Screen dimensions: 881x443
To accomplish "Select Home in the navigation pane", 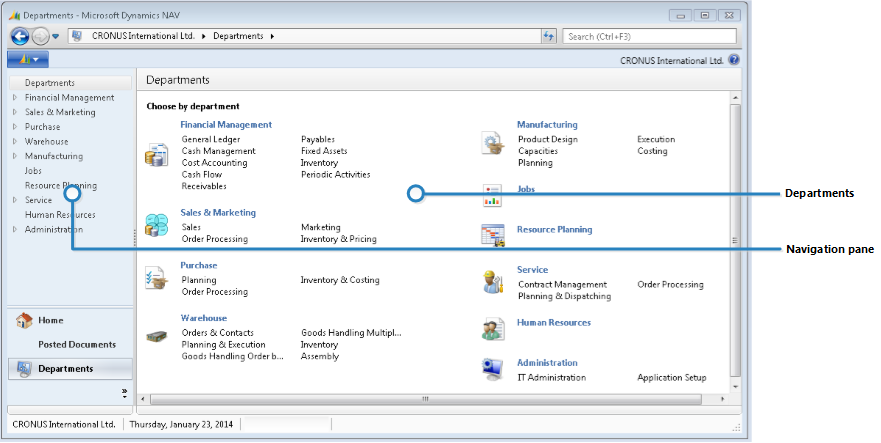I will [51, 320].
